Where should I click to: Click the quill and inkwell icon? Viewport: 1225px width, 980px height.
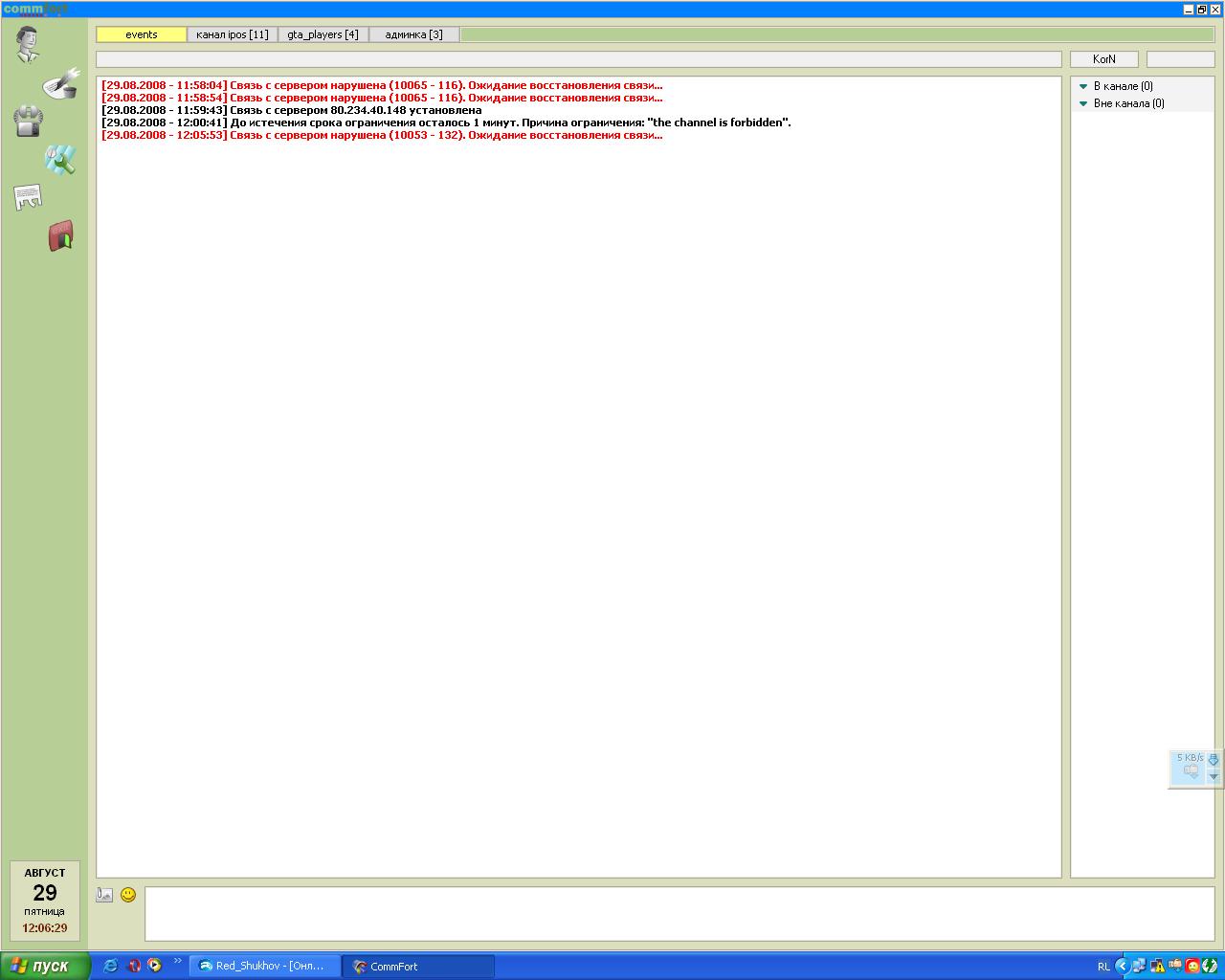62,83
